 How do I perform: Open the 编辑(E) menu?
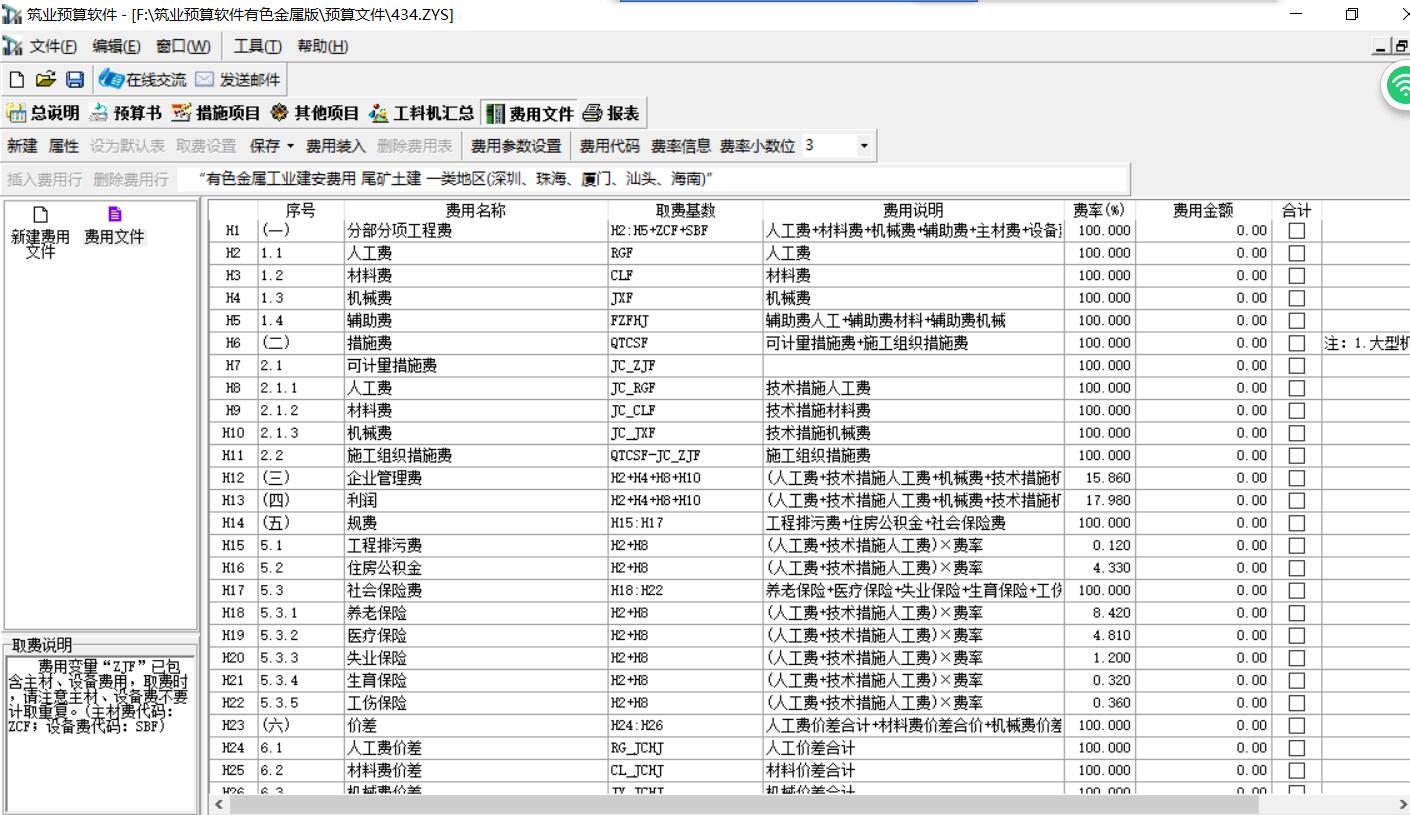(116, 47)
